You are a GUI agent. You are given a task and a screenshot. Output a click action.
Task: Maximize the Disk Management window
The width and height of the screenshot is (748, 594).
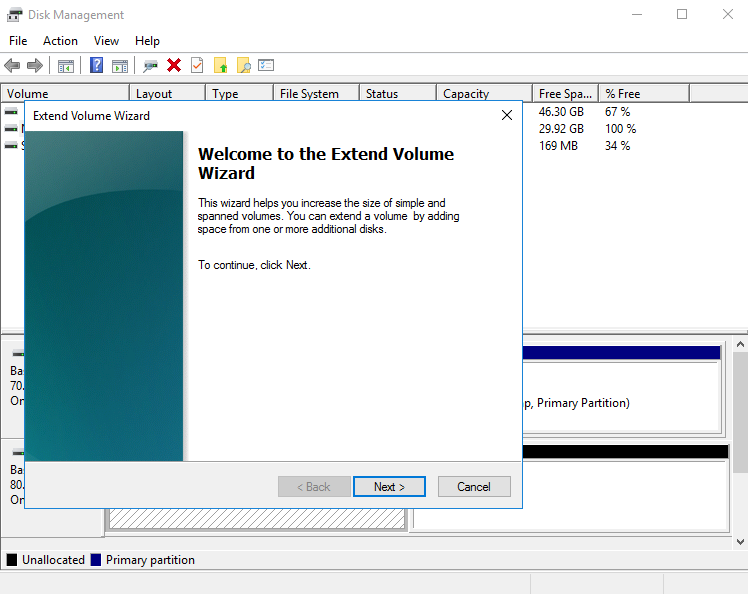click(x=682, y=14)
